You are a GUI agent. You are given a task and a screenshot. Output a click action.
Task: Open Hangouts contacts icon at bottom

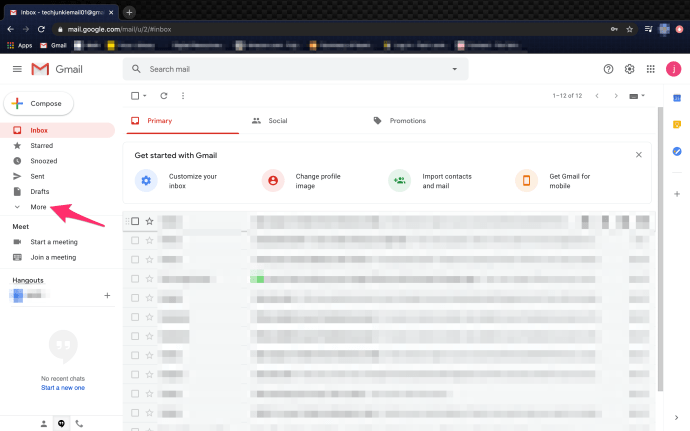[x=44, y=424]
